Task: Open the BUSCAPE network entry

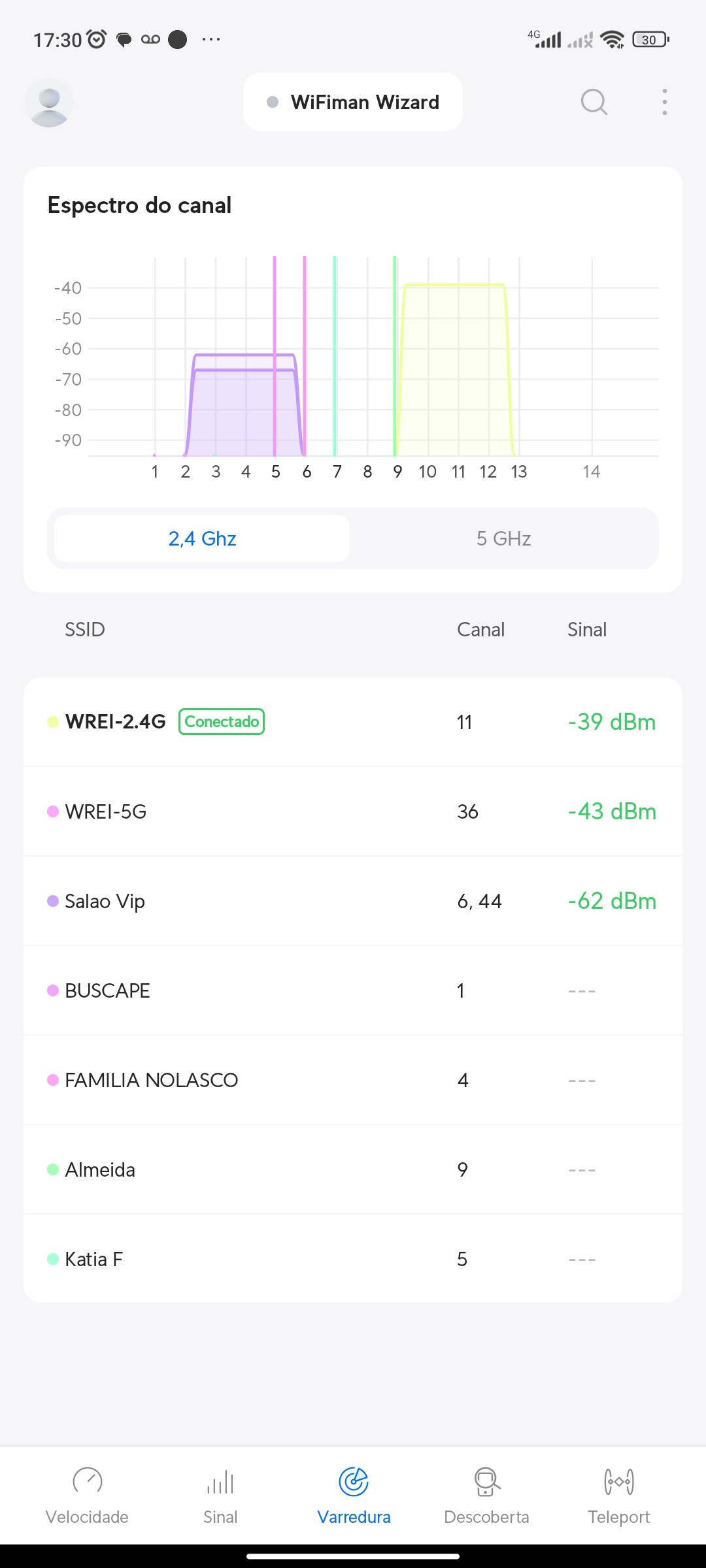Action: [353, 990]
